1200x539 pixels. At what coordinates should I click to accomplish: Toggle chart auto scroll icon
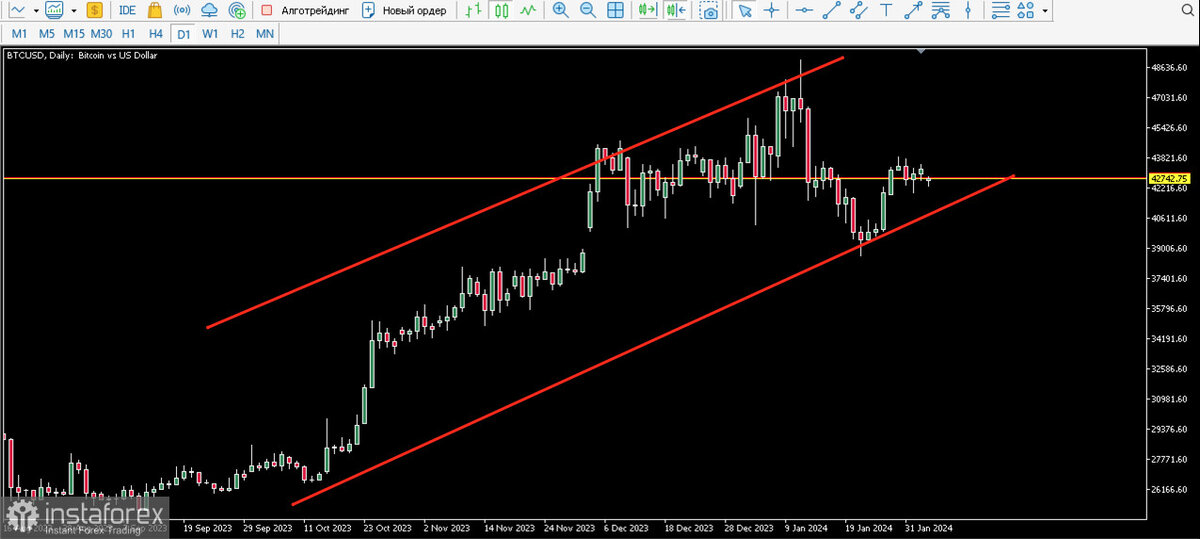tap(648, 10)
